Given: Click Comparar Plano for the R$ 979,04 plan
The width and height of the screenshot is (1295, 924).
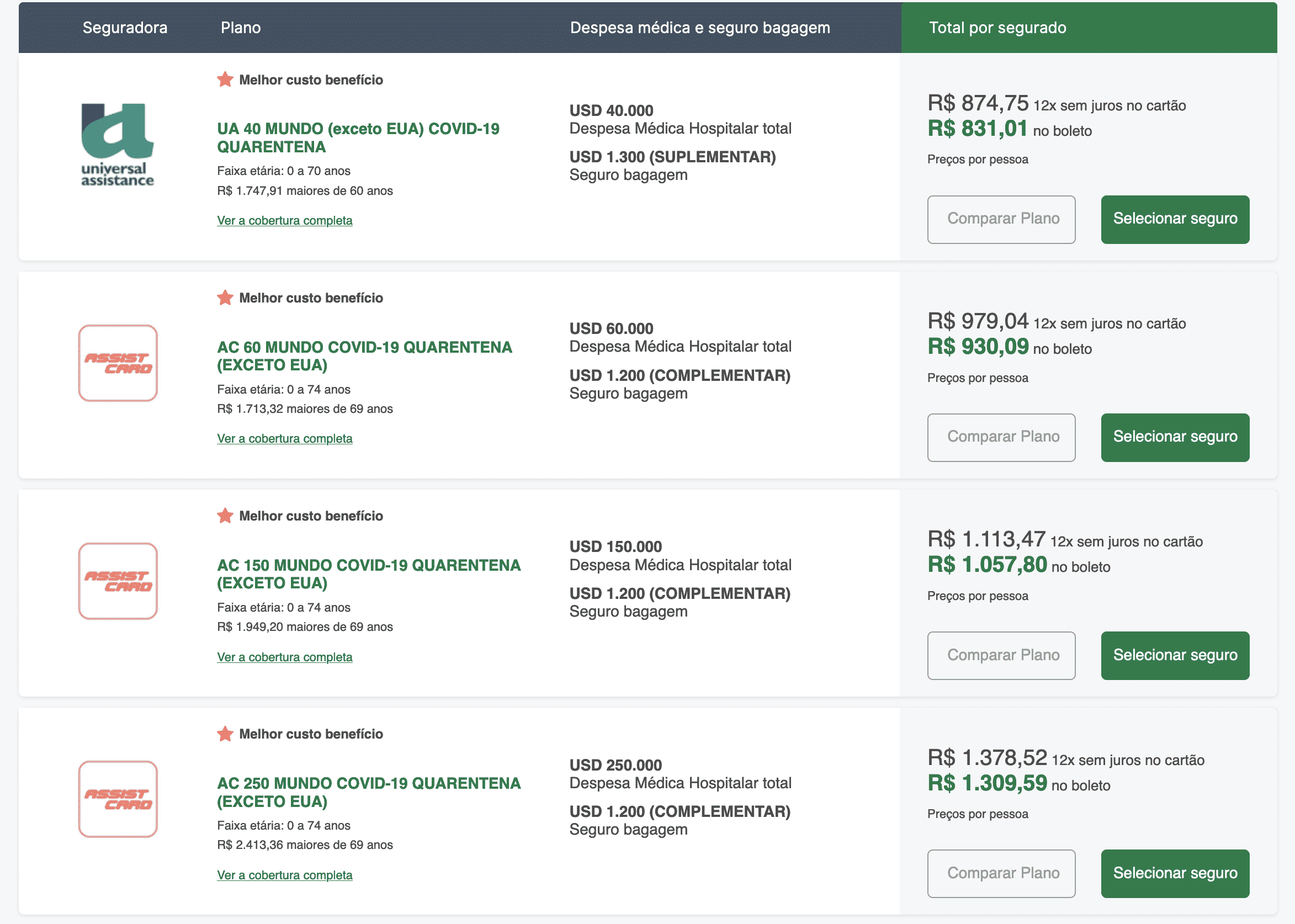Looking at the screenshot, I should (1001, 437).
